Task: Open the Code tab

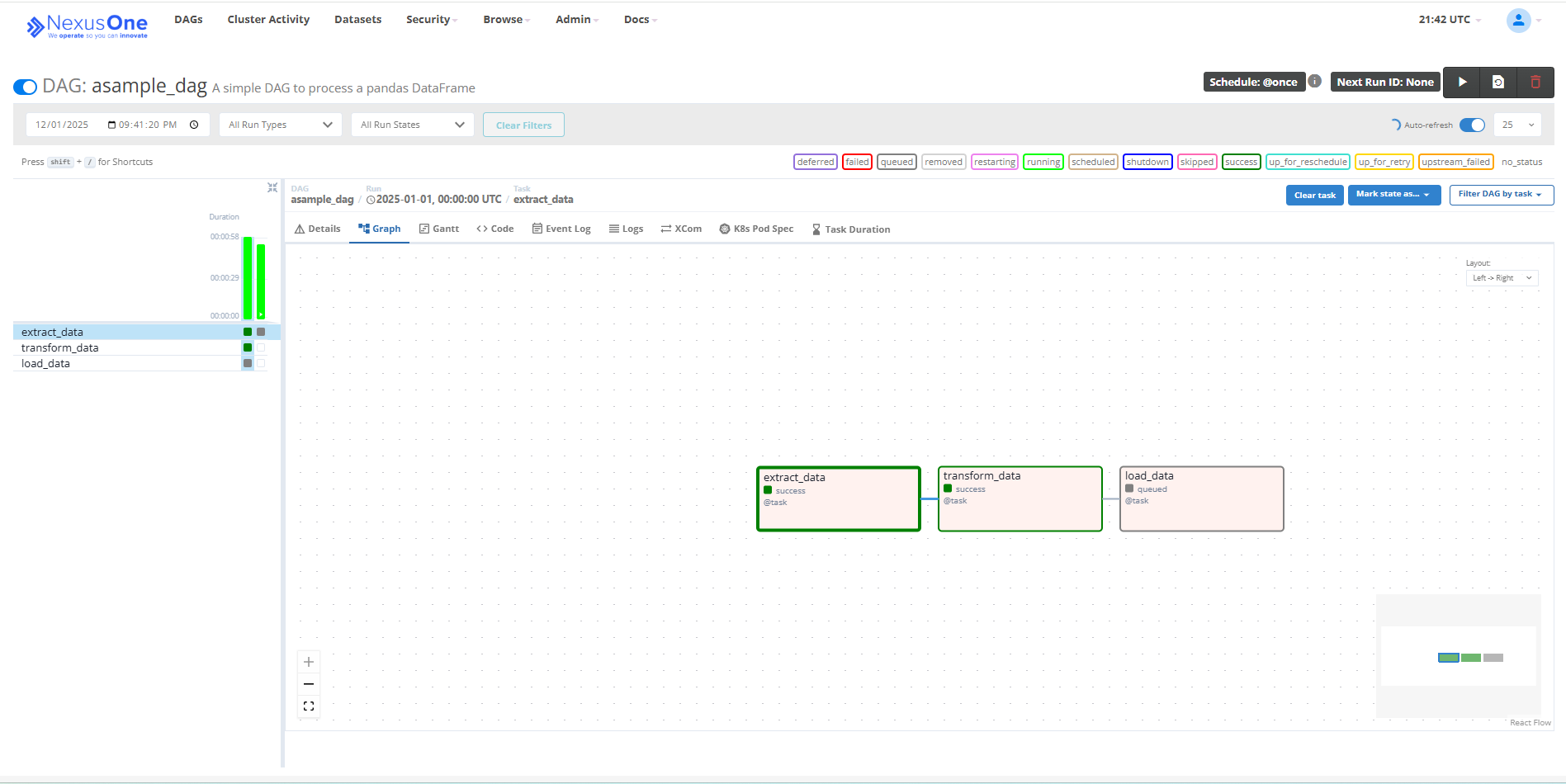Action: (495, 229)
